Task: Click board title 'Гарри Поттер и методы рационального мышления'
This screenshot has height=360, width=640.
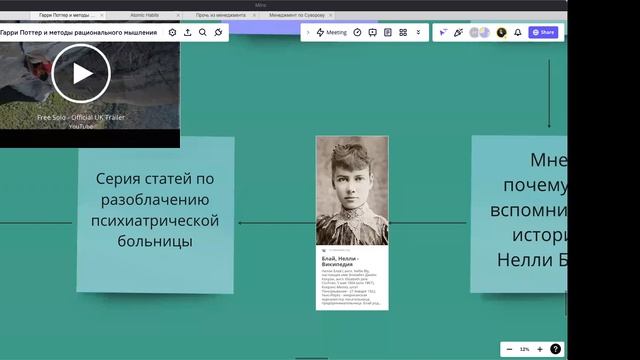Action: tap(78, 32)
